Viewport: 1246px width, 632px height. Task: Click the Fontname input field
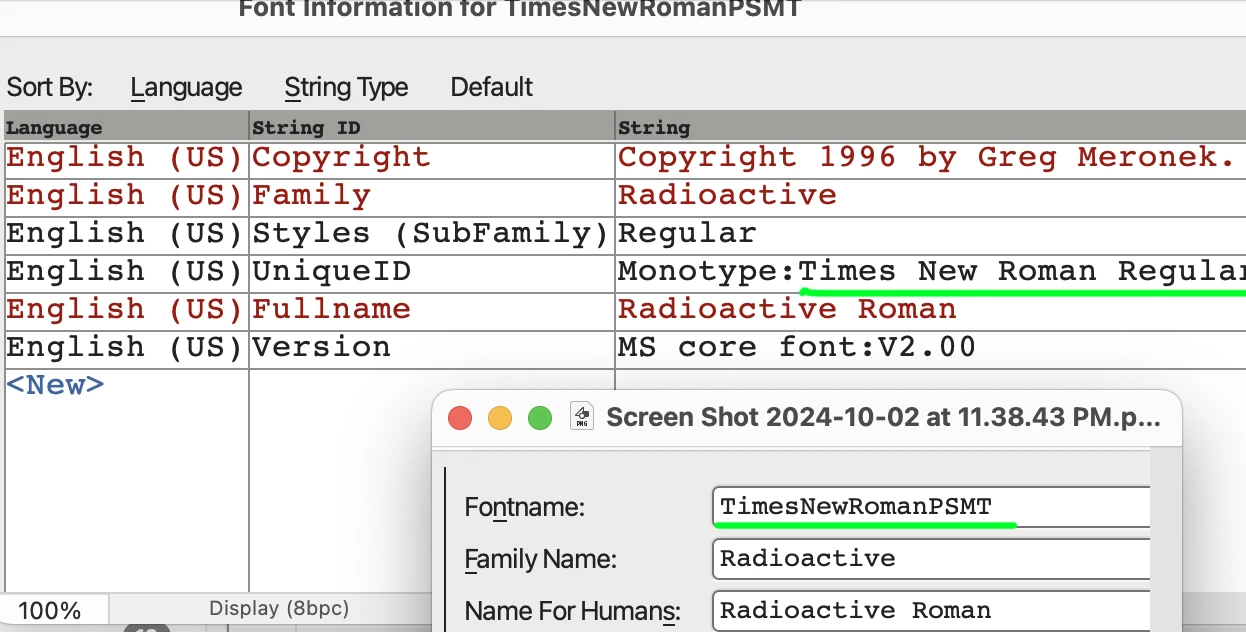click(x=932, y=506)
